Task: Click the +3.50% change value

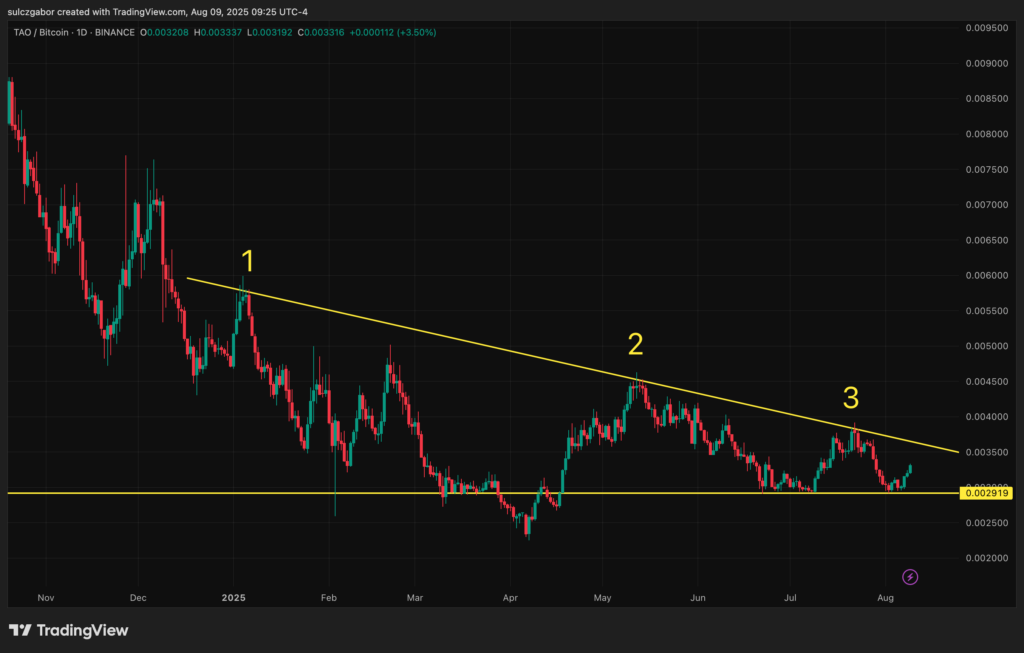Action: [x=416, y=32]
